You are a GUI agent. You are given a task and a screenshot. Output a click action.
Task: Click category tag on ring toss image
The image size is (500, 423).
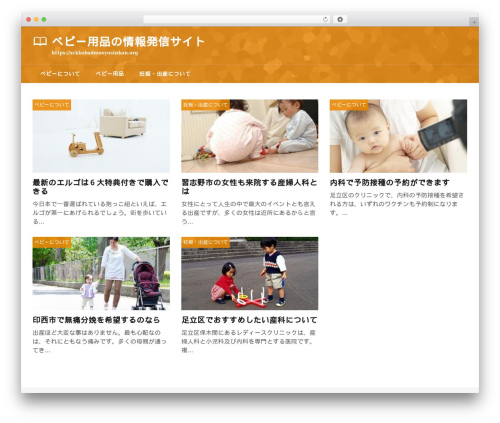click(206, 242)
